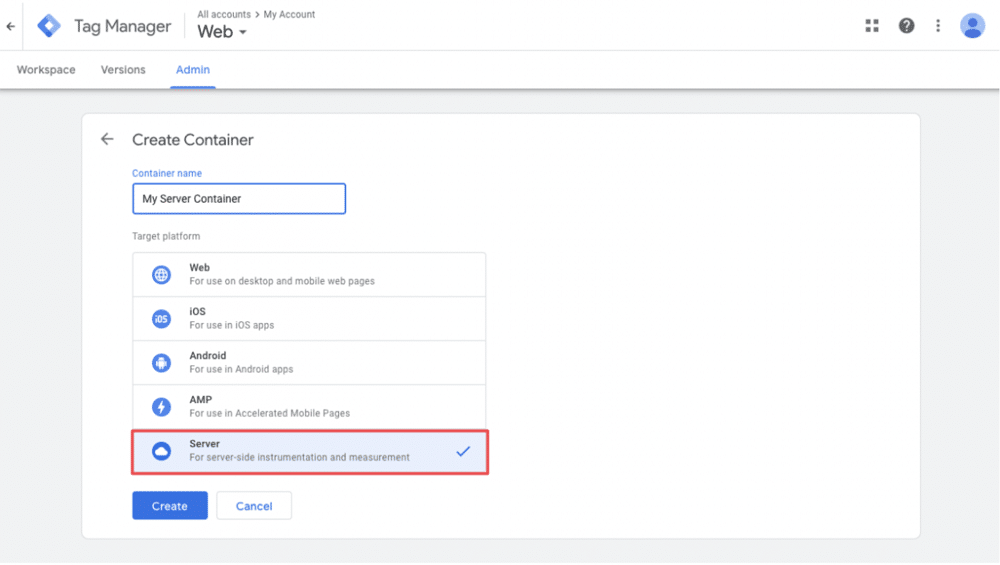Click 'For use in Android apps' description

pyautogui.click(x=241, y=369)
